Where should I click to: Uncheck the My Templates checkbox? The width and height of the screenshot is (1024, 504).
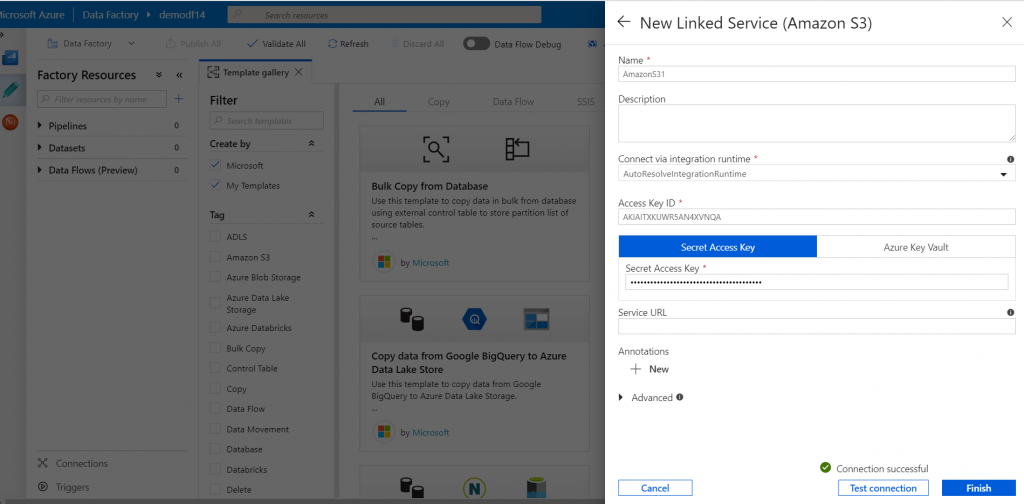click(x=216, y=185)
